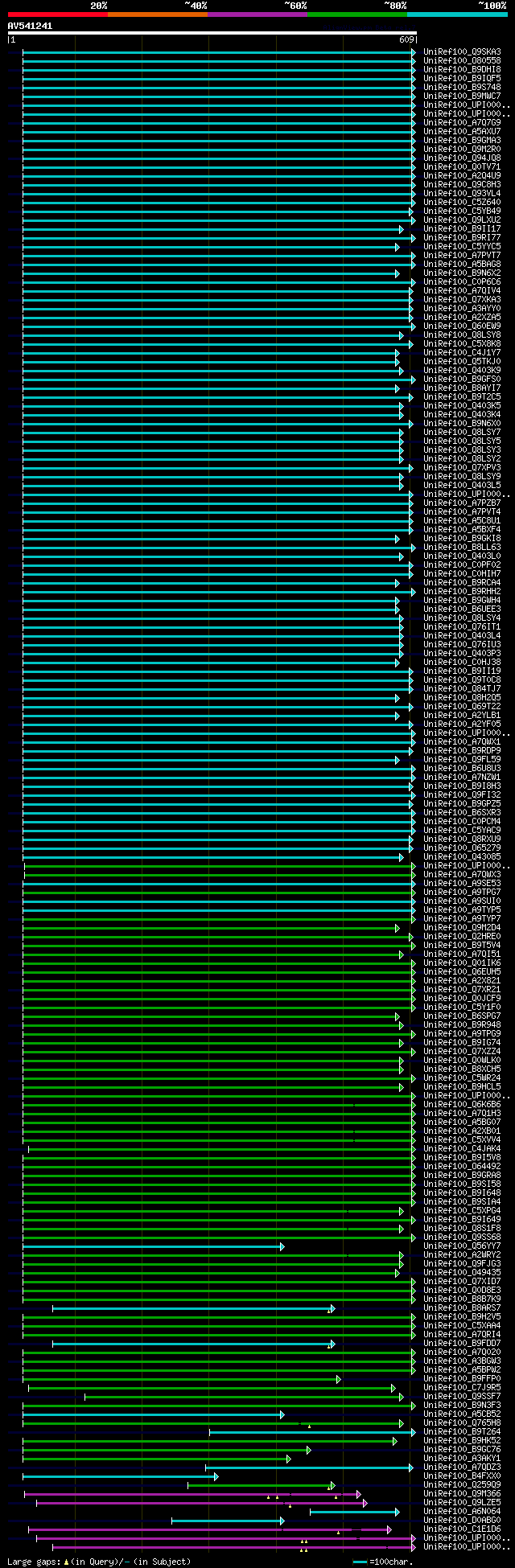Open the UniRef100_Q76IT1 entry

click(x=462, y=626)
